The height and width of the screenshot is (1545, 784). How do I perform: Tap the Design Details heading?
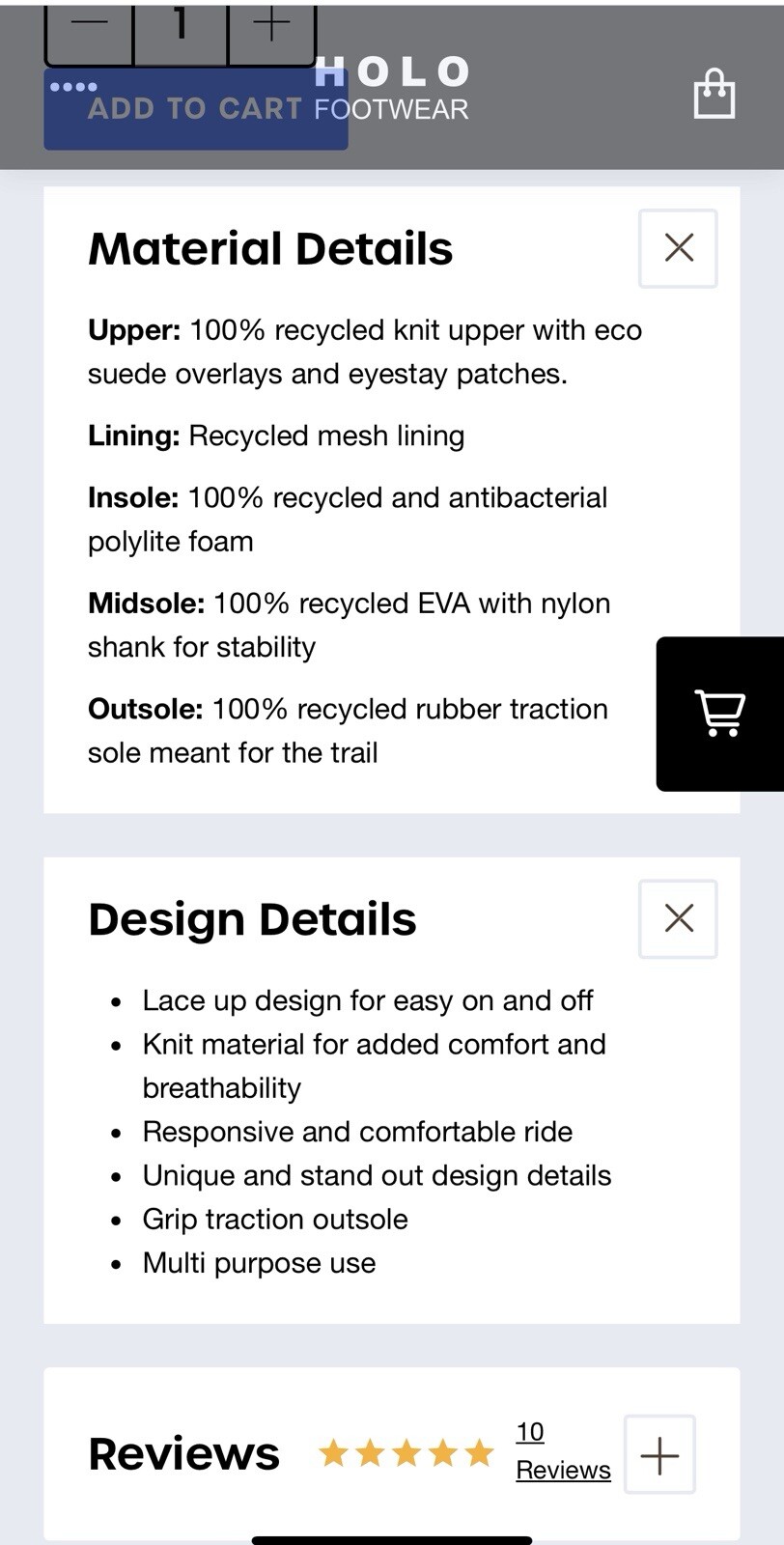tap(252, 919)
